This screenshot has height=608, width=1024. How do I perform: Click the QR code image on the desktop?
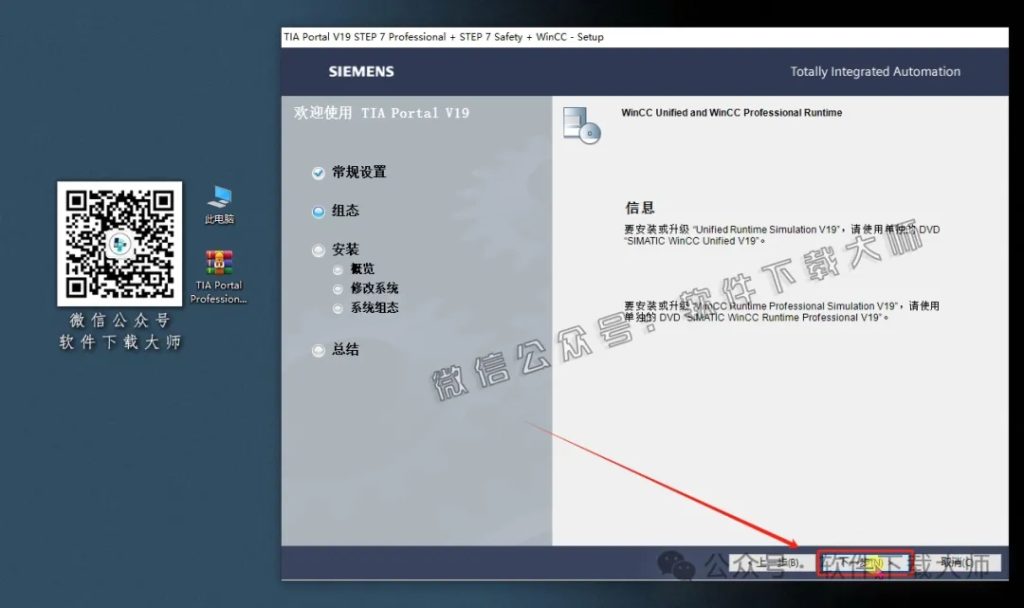pos(119,245)
